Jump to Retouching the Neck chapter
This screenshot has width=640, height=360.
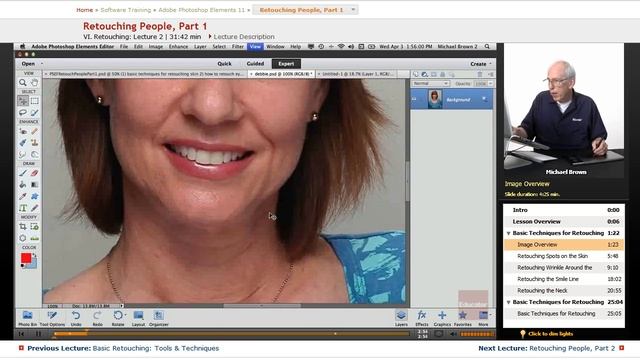pyautogui.click(x=564, y=291)
